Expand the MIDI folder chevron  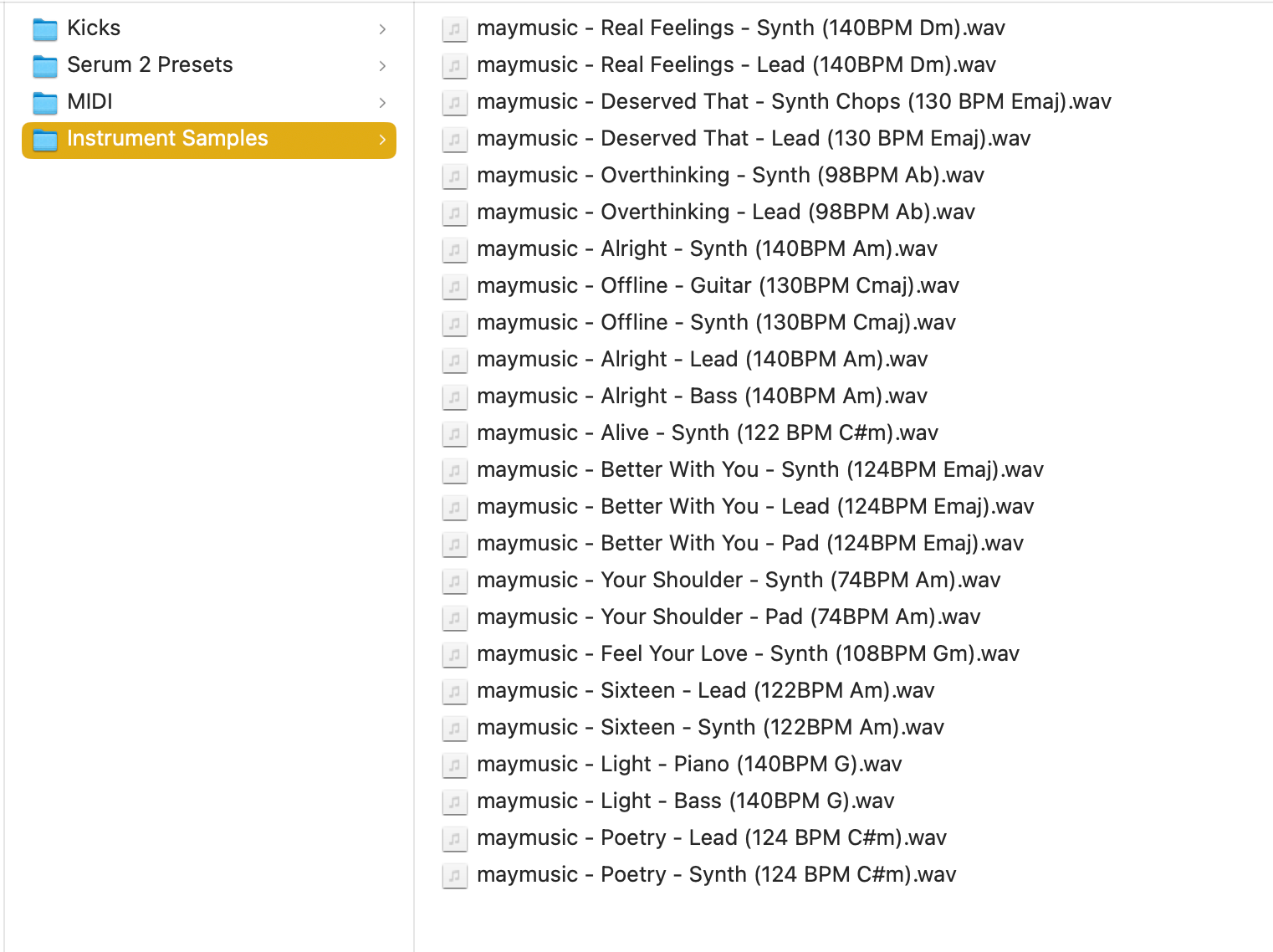(382, 103)
